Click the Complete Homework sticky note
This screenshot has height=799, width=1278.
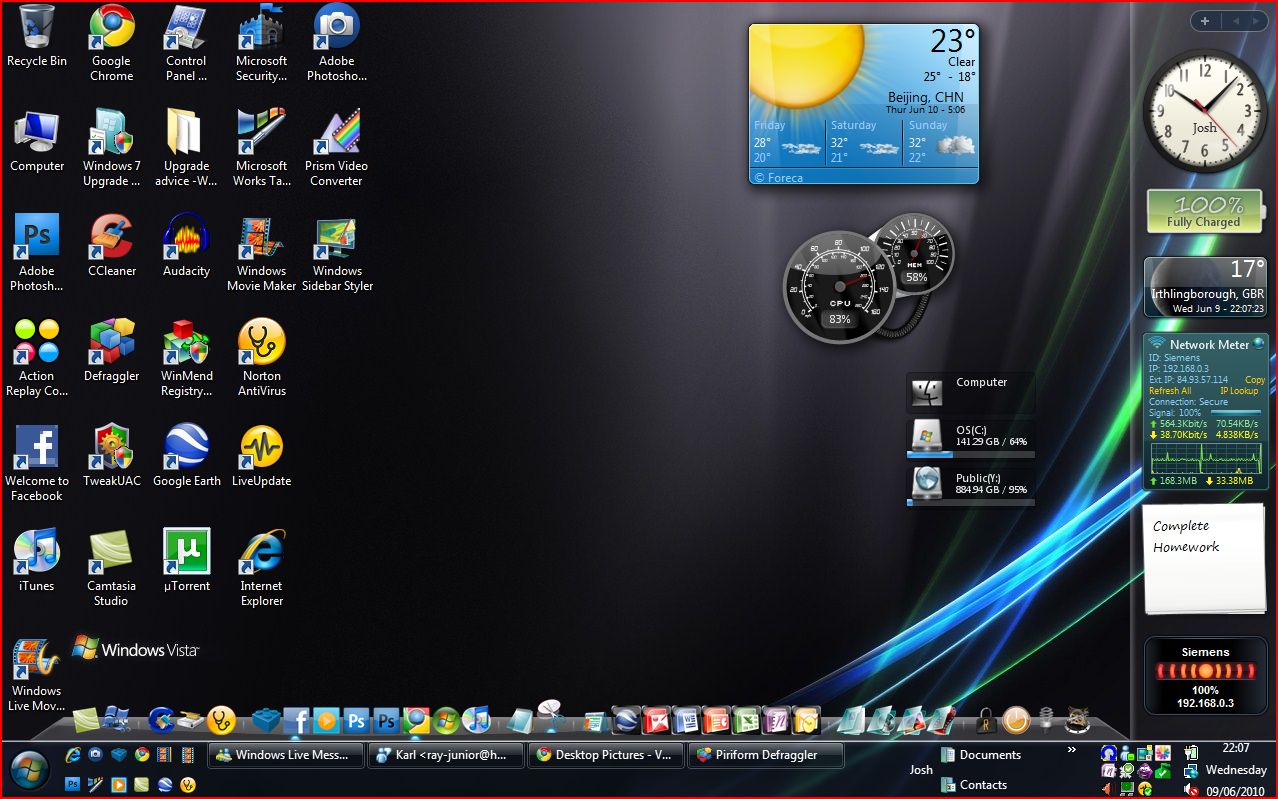(1205, 559)
